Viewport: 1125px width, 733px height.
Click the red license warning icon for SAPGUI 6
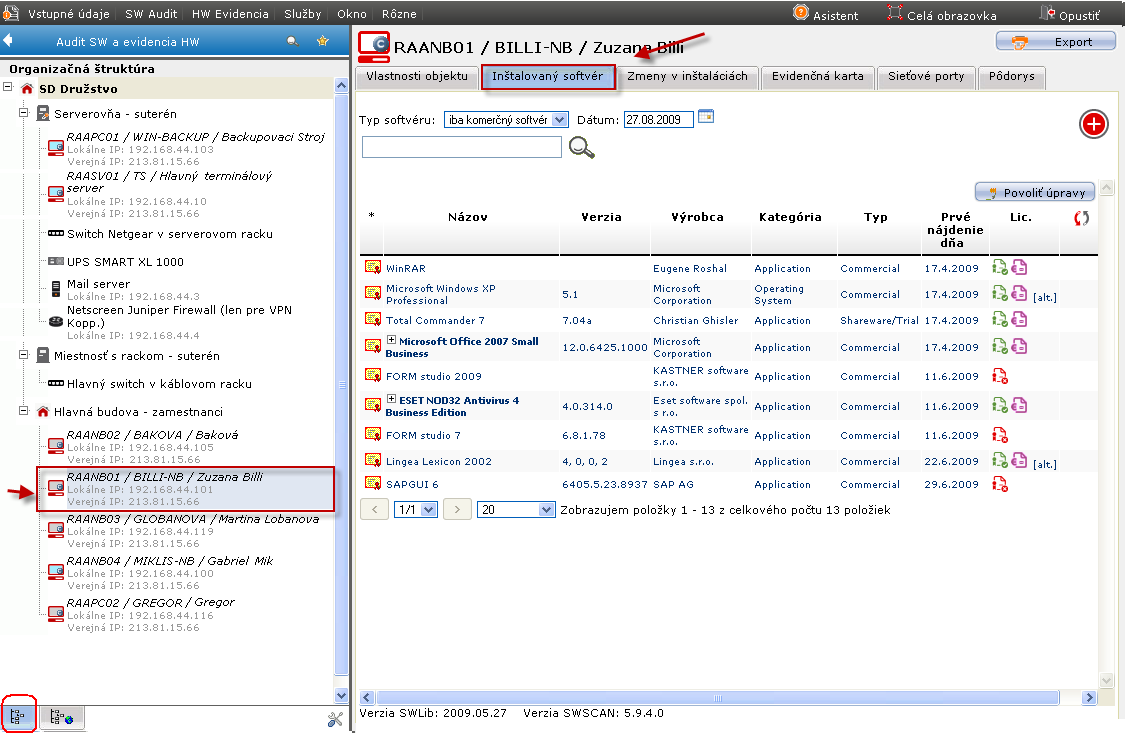tap(999, 484)
